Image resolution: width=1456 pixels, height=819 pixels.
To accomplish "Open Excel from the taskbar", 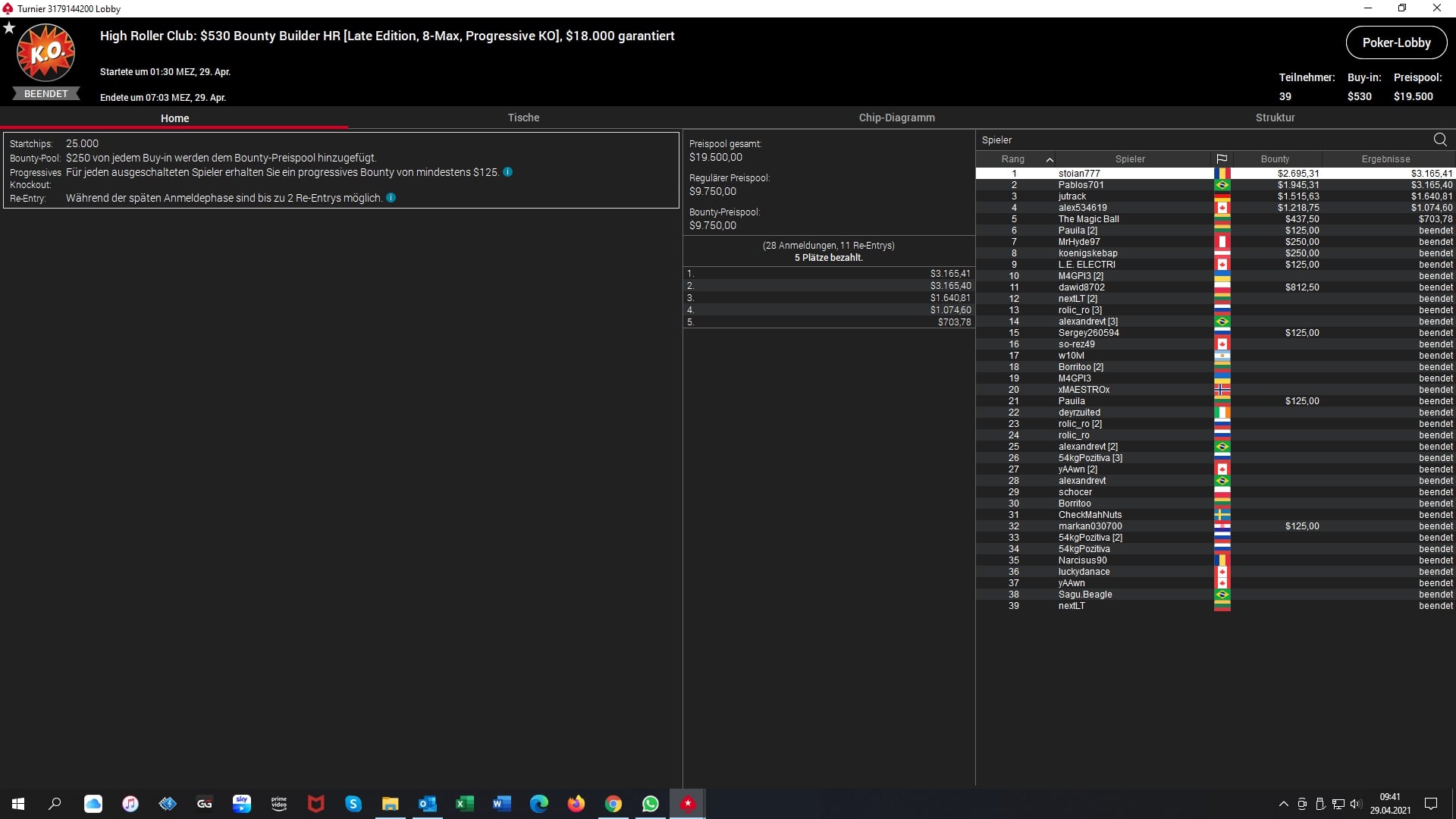I will pos(465,804).
